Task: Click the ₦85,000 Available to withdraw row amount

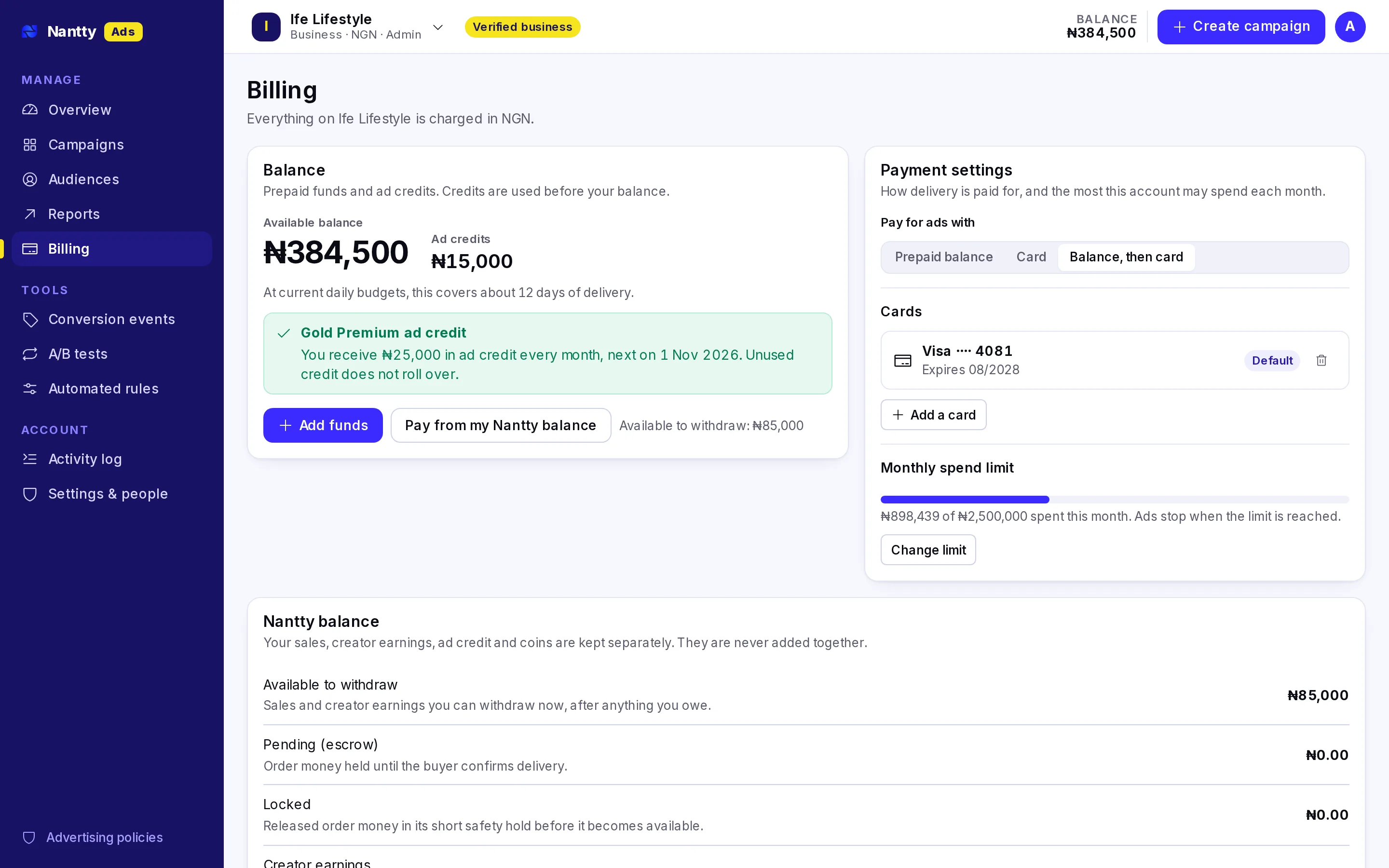Action: 1318,695
